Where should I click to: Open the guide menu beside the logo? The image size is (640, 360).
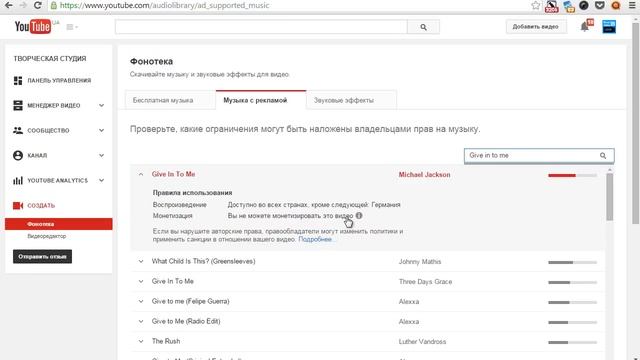click(x=72, y=27)
